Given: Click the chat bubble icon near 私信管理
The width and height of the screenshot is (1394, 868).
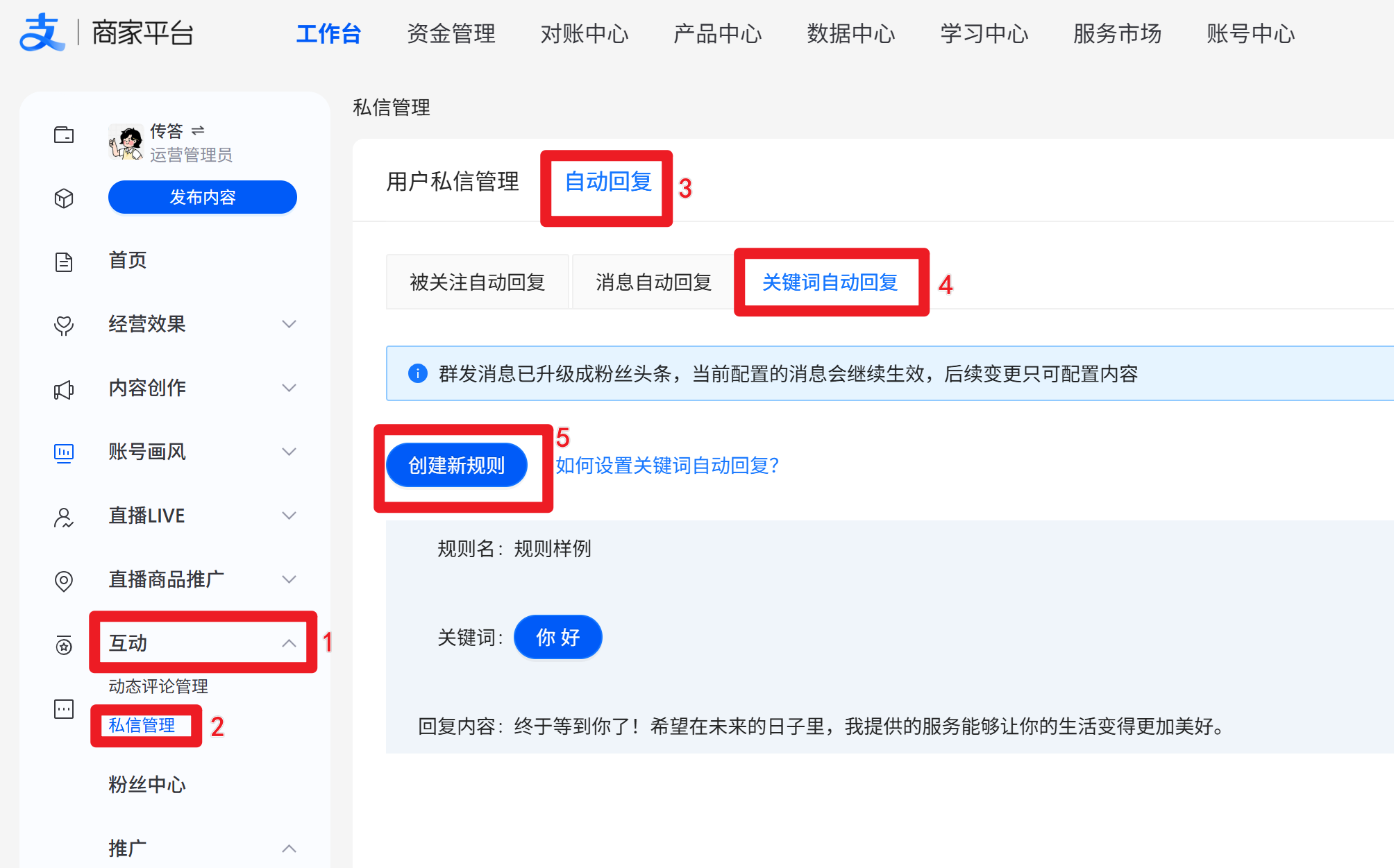Looking at the screenshot, I should click(x=64, y=709).
